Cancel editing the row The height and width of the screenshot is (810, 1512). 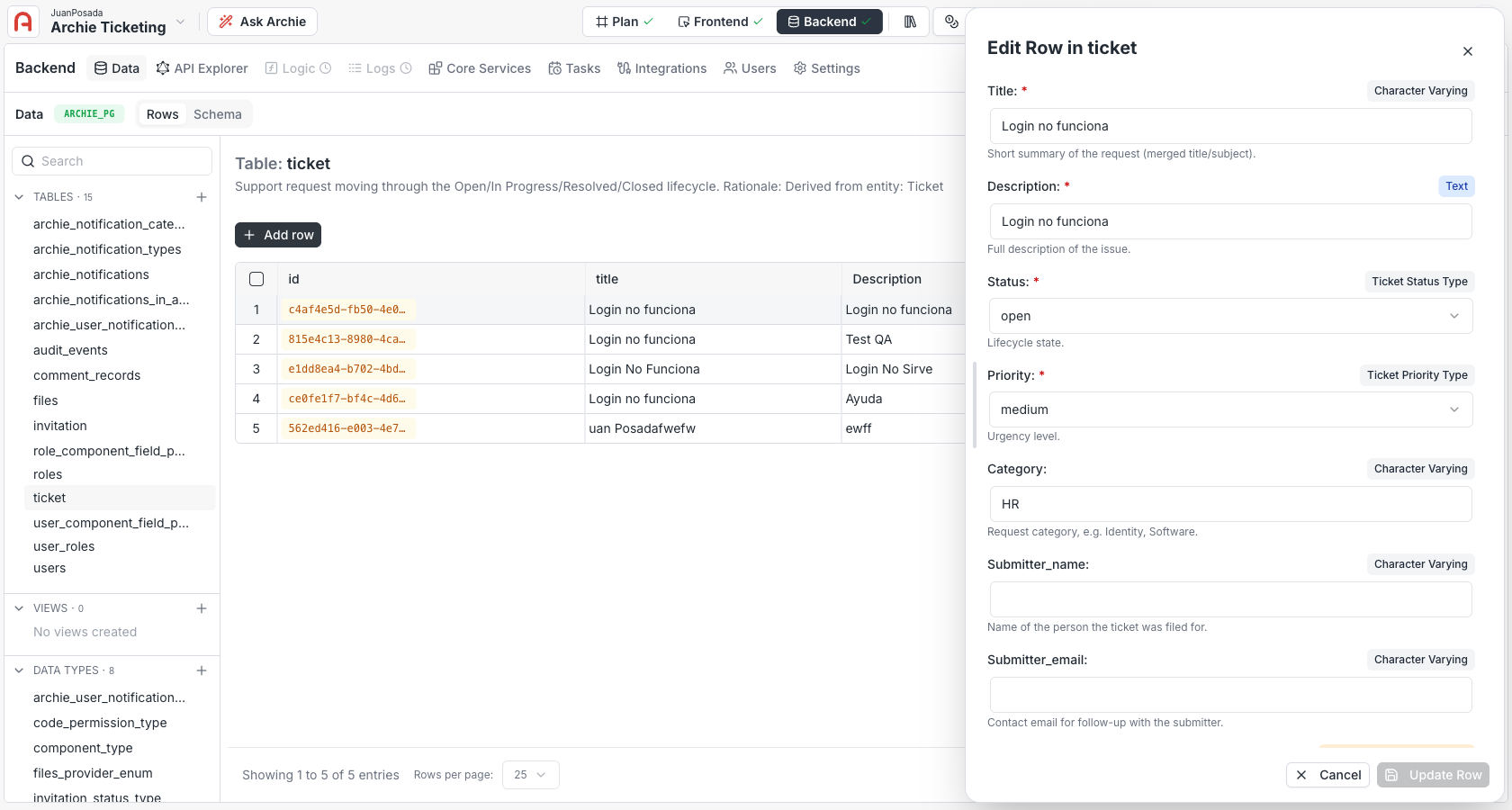1327,775
